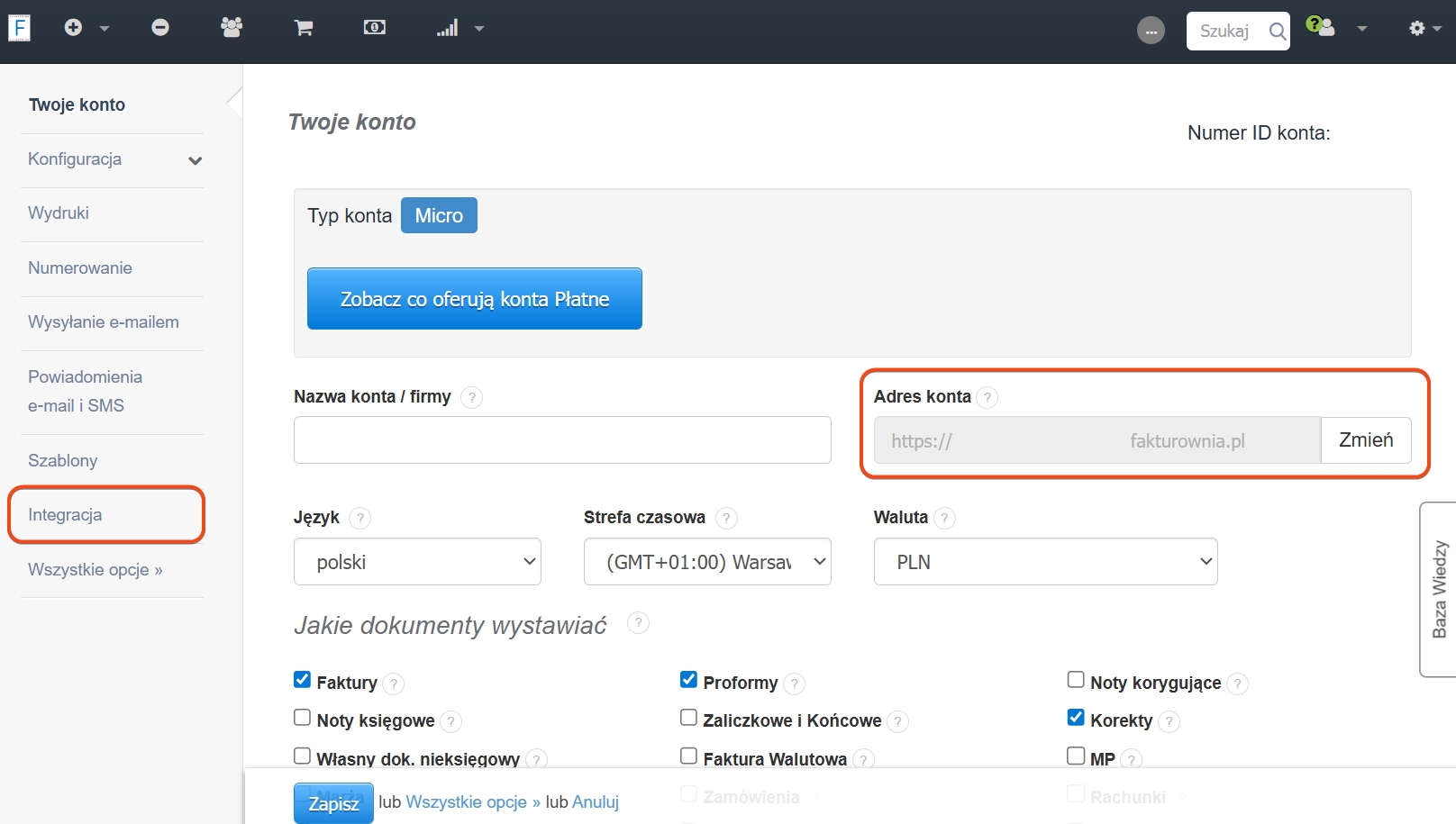Image resolution: width=1456 pixels, height=824 pixels.
Task: Expand the Konfiguracja sidebar section
Action: [113, 159]
